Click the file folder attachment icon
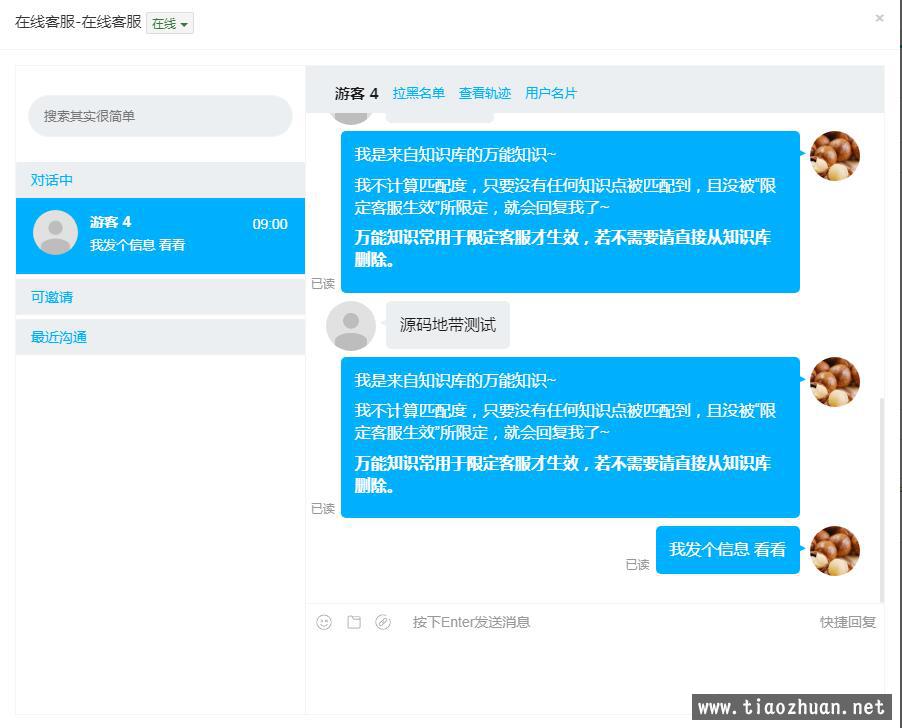 tap(354, 622)
